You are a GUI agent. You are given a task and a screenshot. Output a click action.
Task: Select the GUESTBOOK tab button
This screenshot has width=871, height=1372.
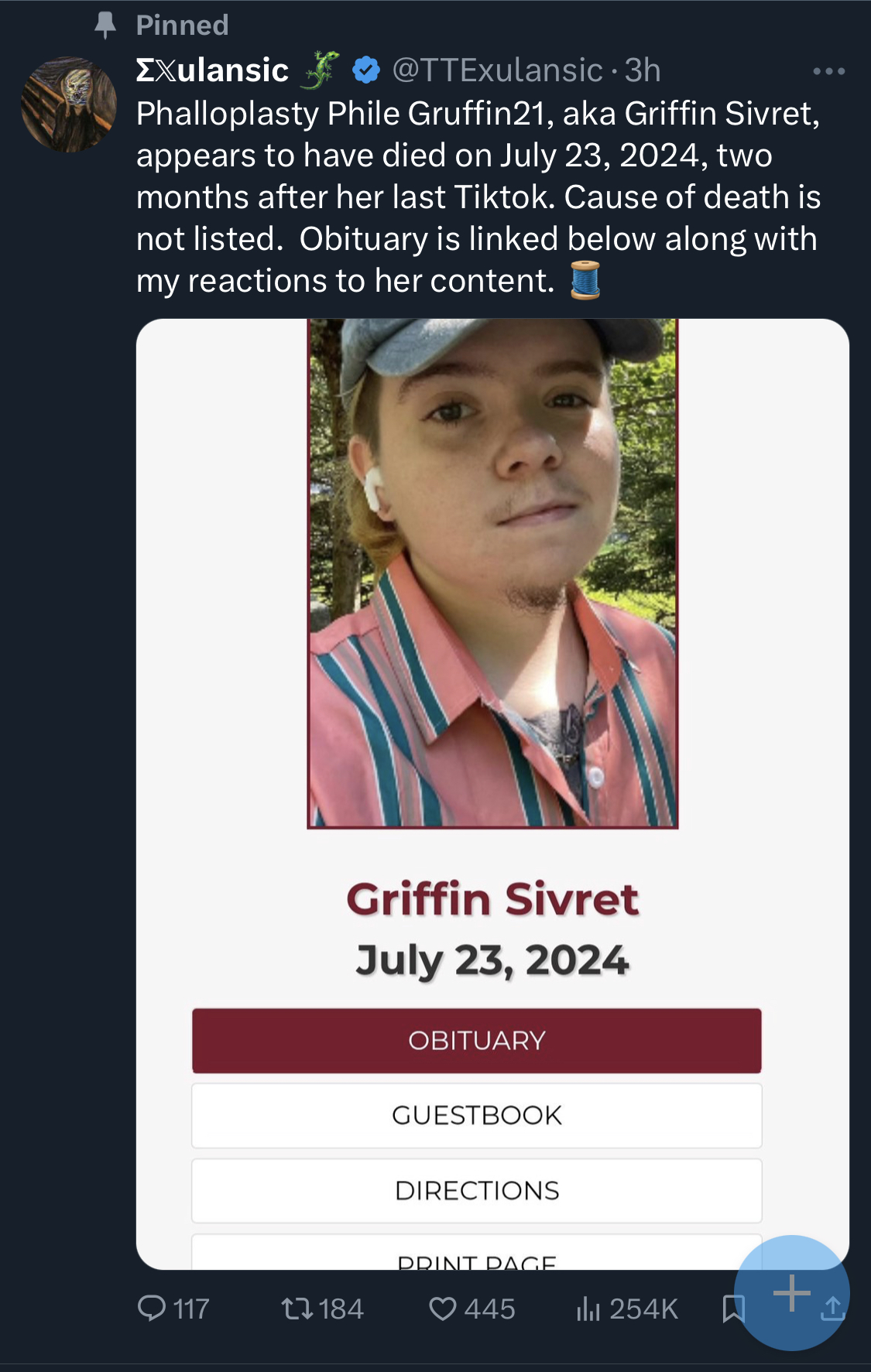pos(477,1115)
